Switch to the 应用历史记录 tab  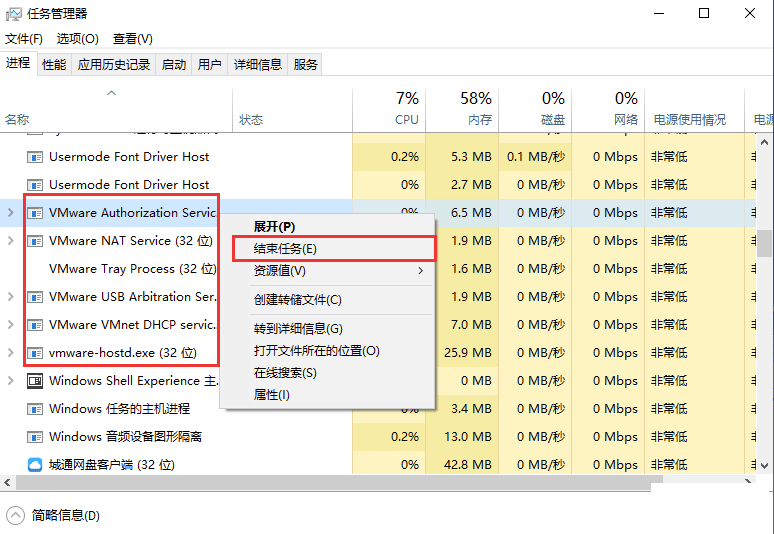[x=114, y=65]
